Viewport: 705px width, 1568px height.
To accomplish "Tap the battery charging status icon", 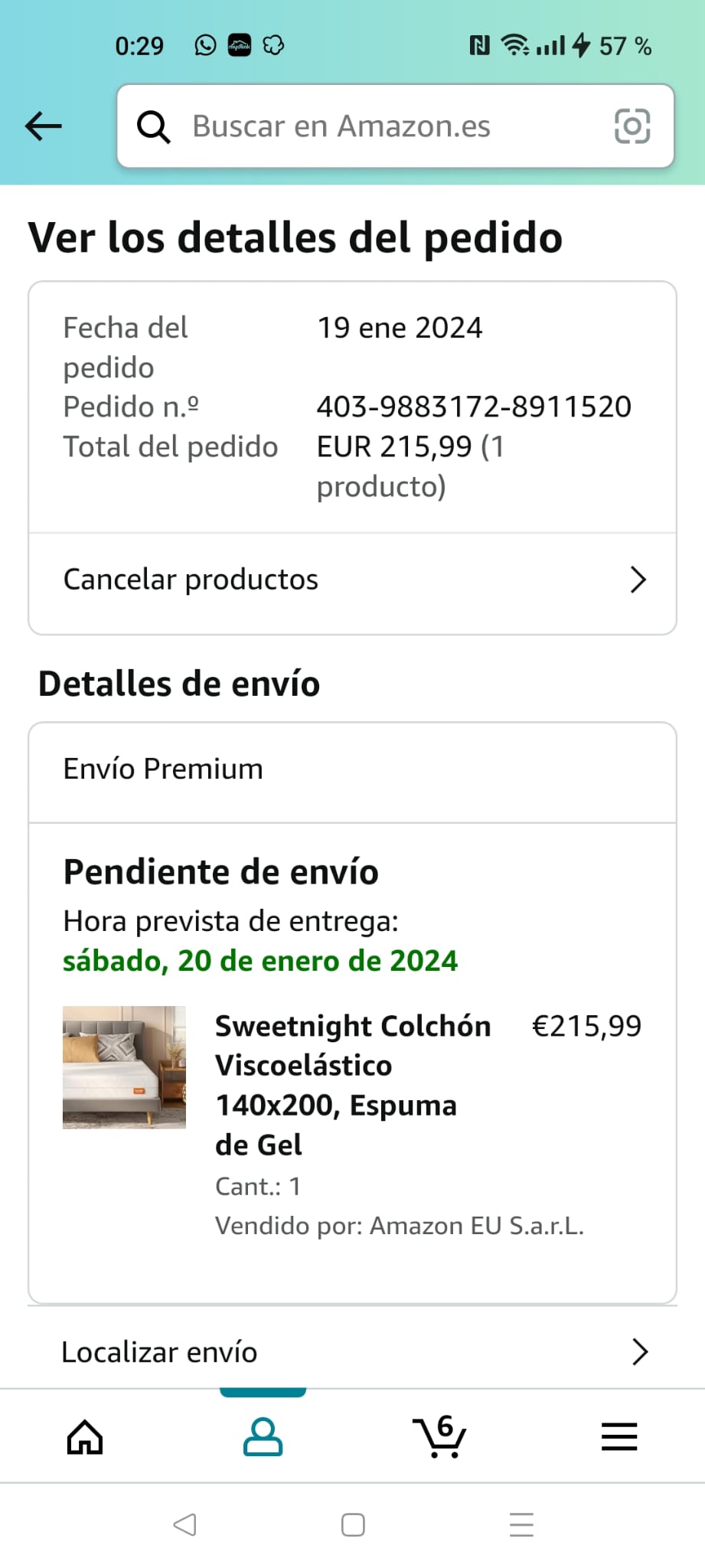I will tap(582, 46).
